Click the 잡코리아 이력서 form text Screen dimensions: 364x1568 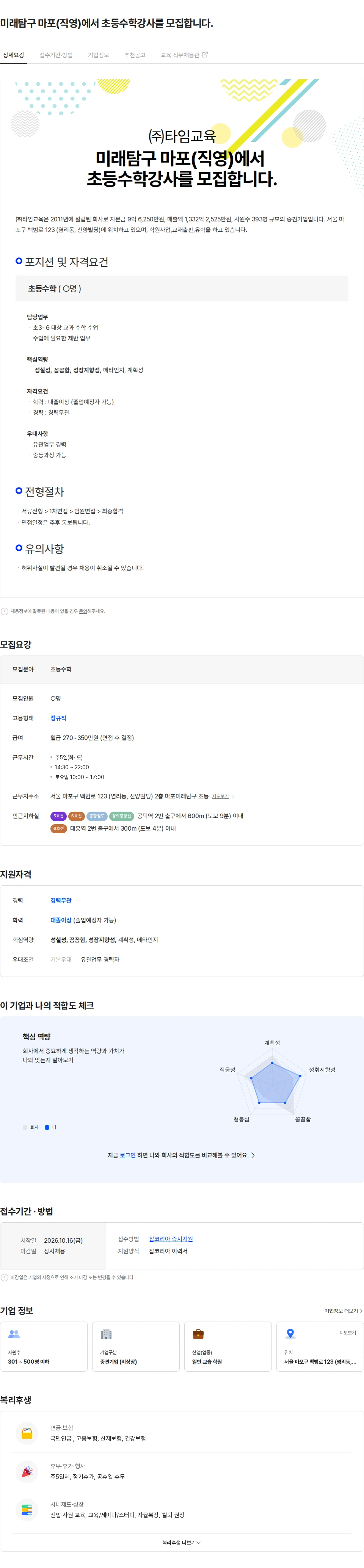[x=168, y=1251]
